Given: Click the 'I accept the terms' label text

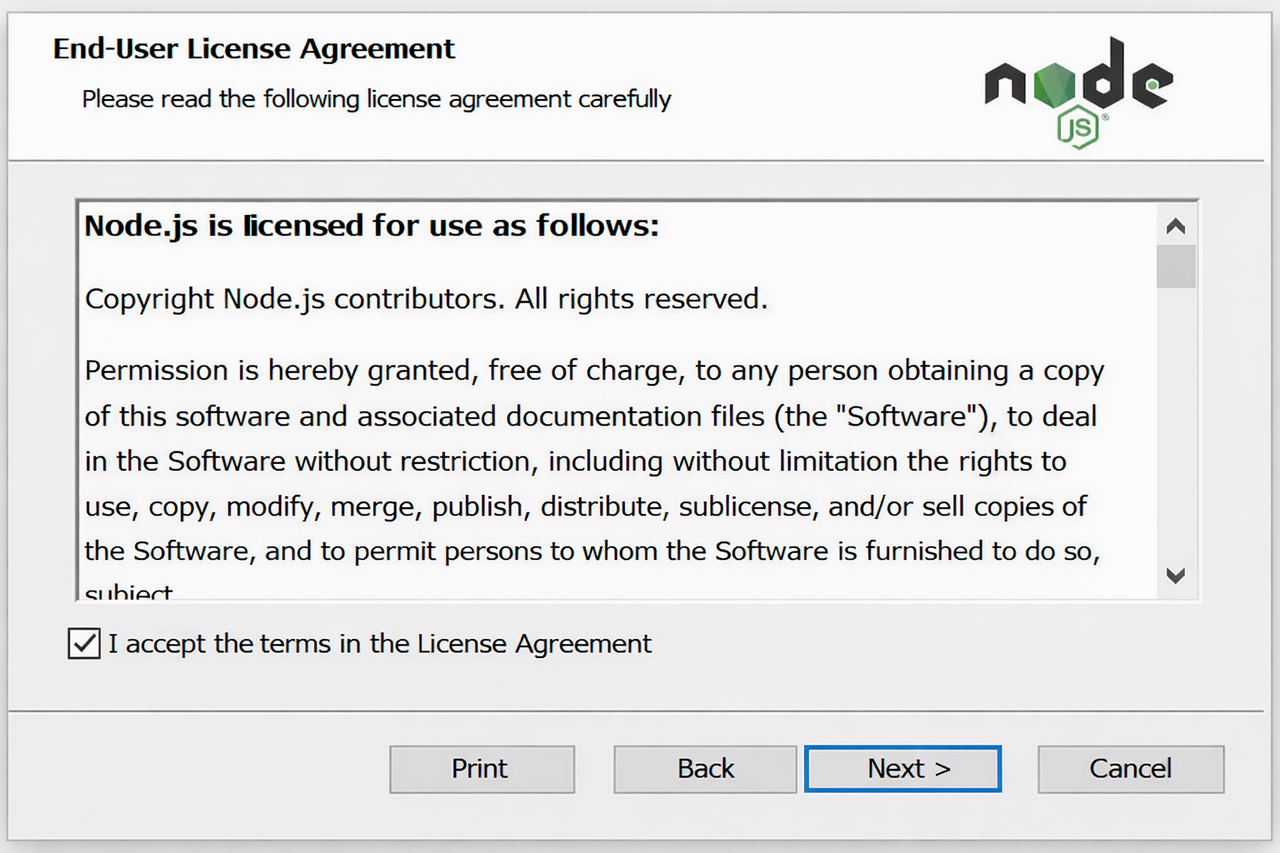Looking at the screenshot, I should [380, 644].
